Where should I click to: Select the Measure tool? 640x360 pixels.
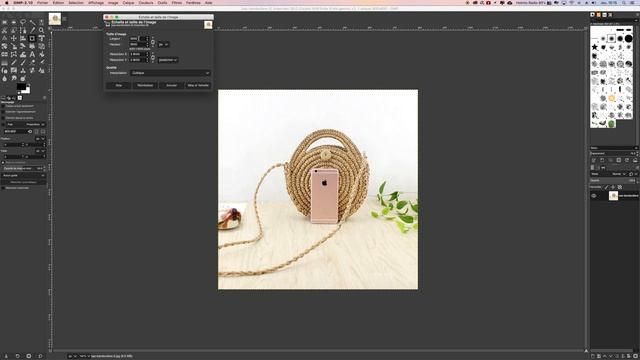[x=4, y=38]
